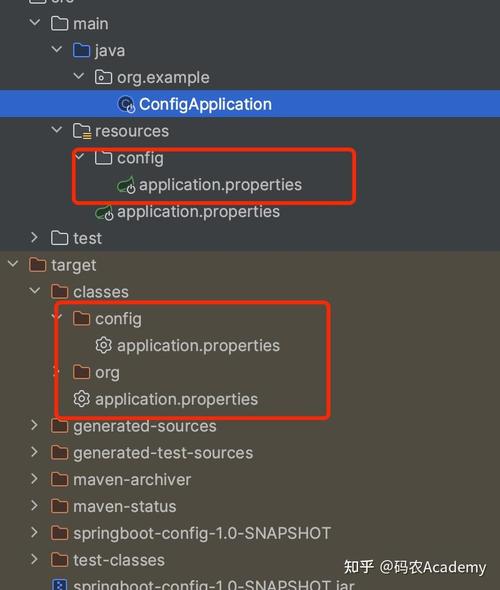This screenshot has width=500, height=590.
Task: Click the target folder icon
Action: pos(38,265)
